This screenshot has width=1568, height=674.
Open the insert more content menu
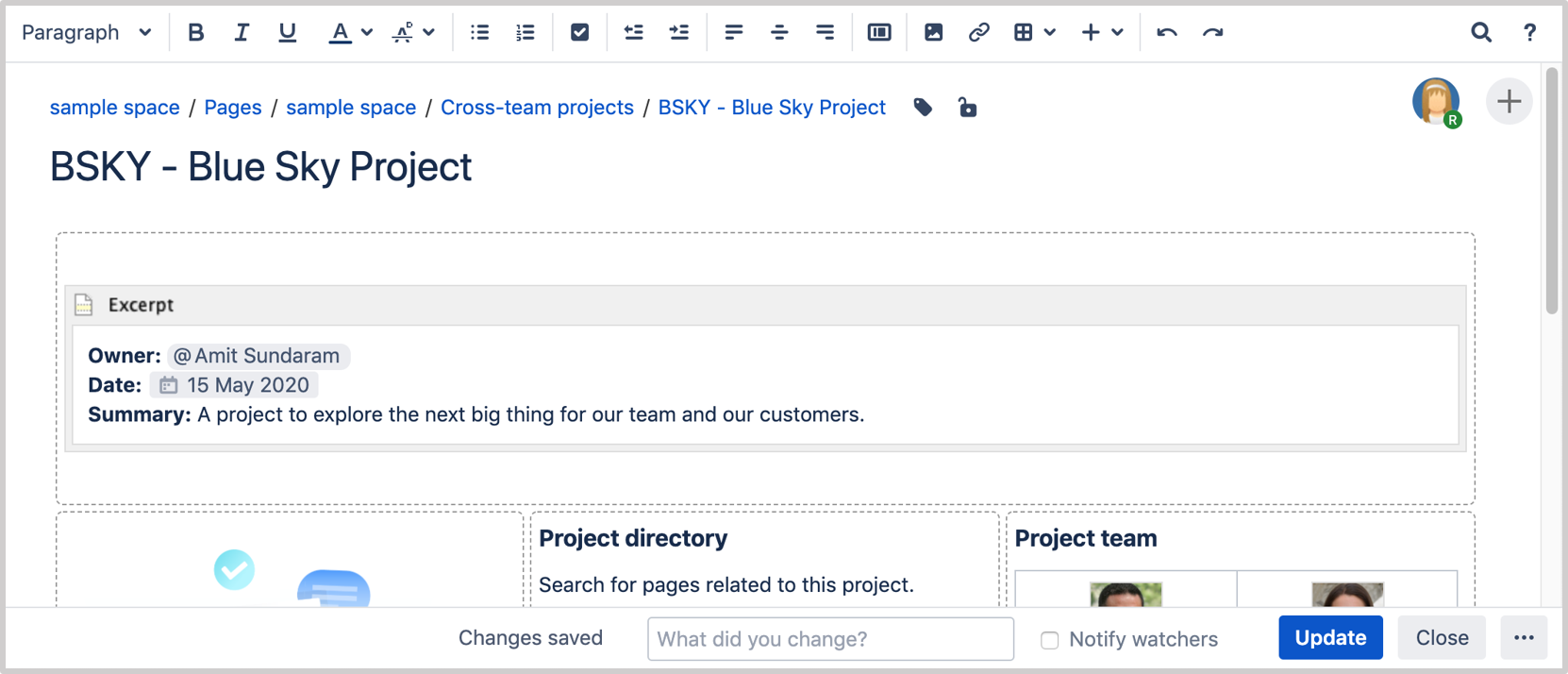(1102, 32)
